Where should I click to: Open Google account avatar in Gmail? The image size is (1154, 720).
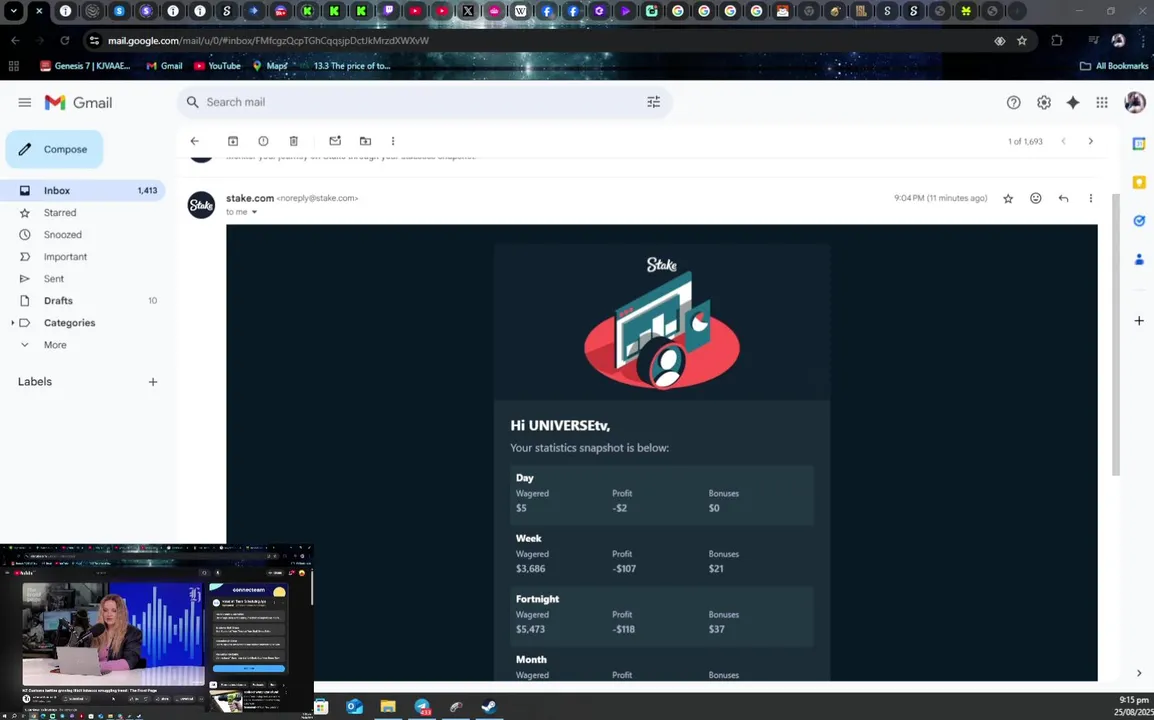click(x=1135, y=102)
